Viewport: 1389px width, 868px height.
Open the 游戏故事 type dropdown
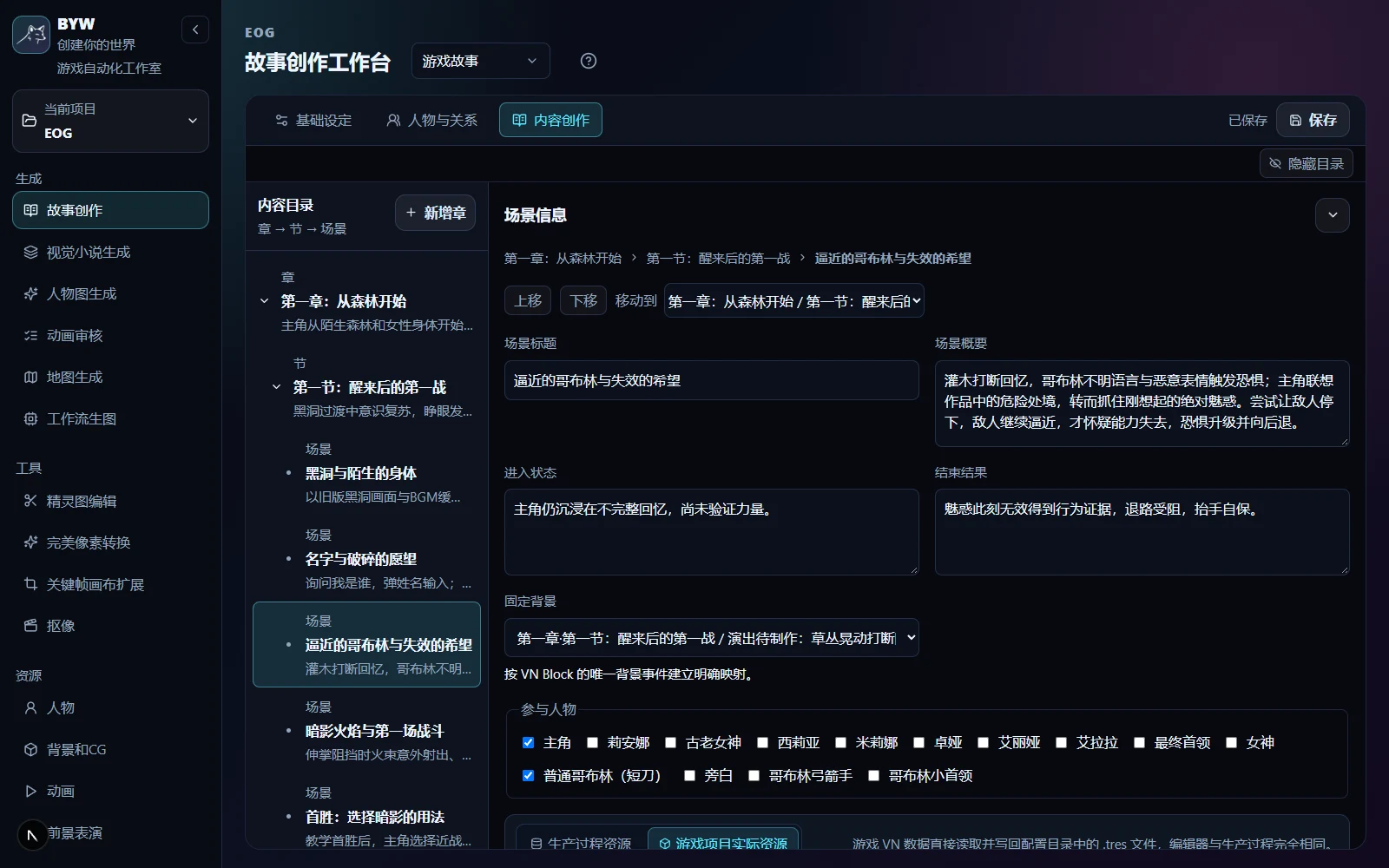481,61
